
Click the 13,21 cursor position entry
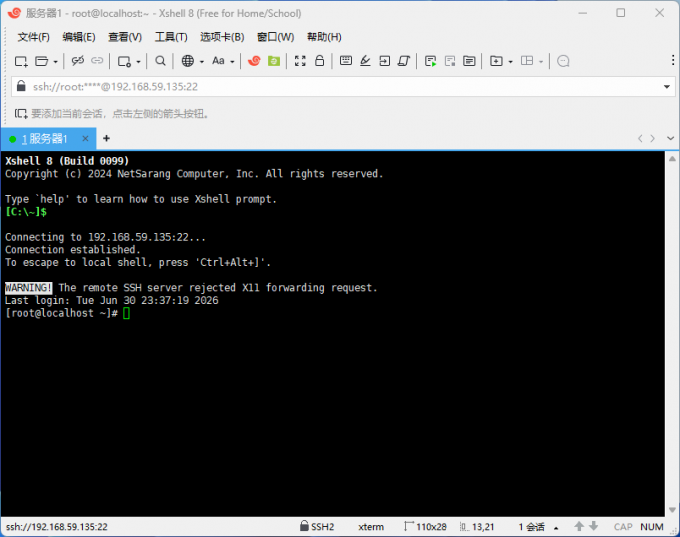pos(477,527)
